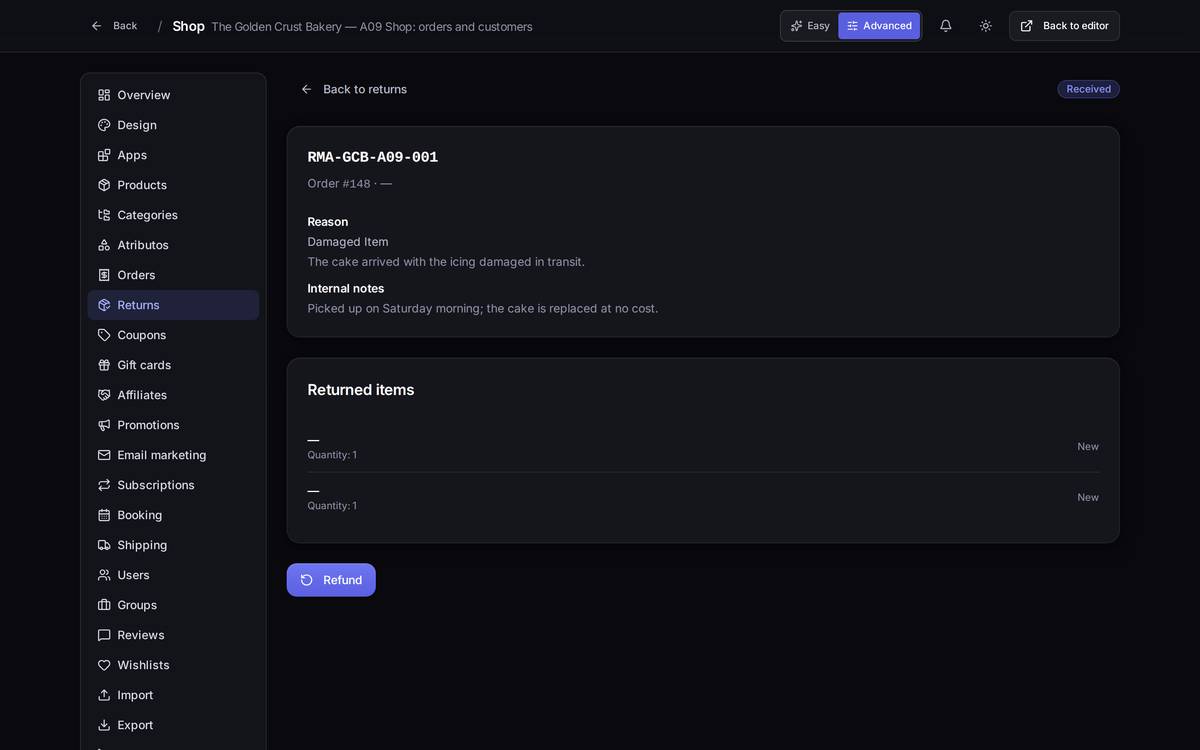
Task: Click the Shop breadcrumb title
Action: 188,26
